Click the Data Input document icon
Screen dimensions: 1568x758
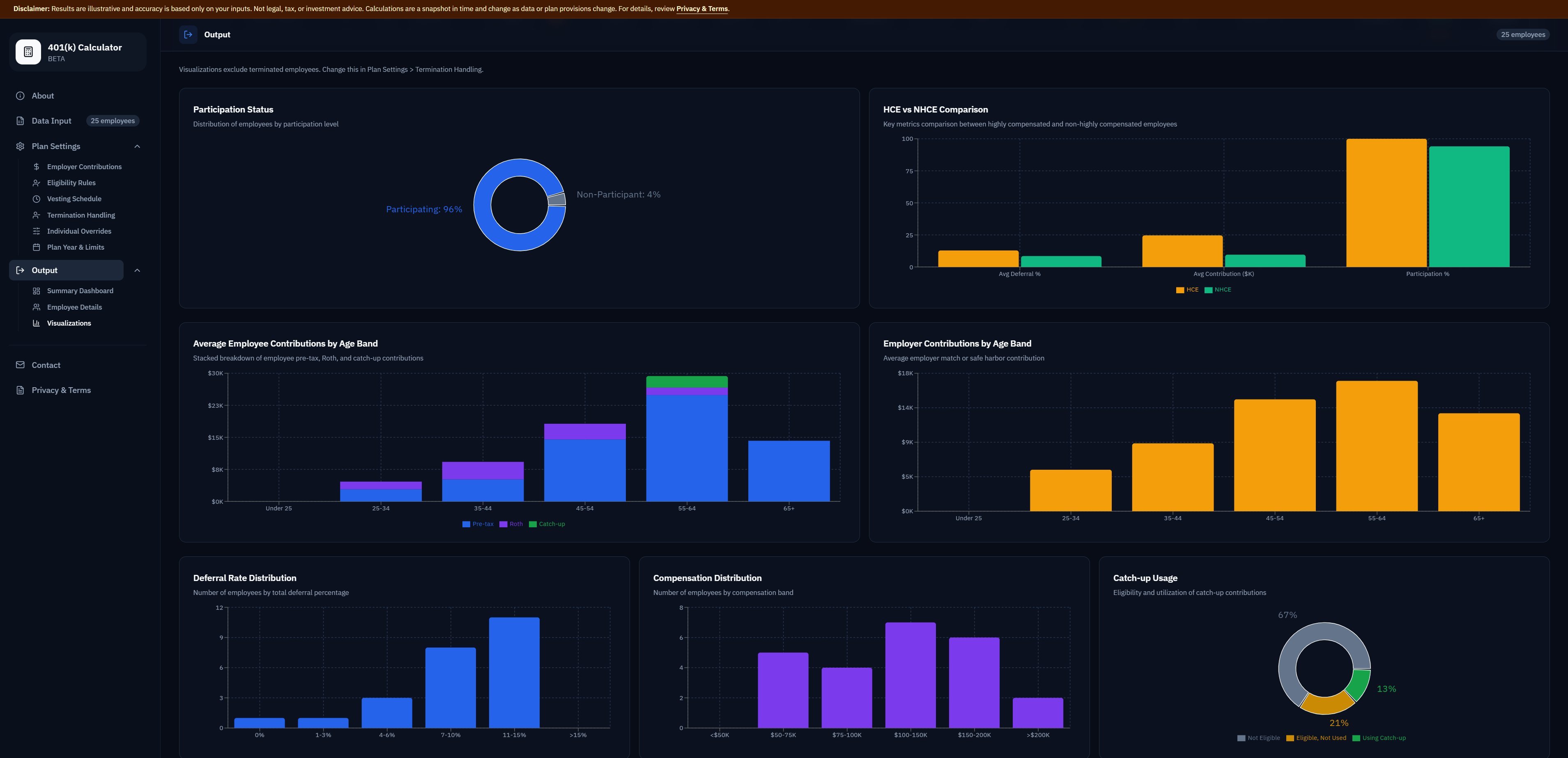(x=20, y=121)
